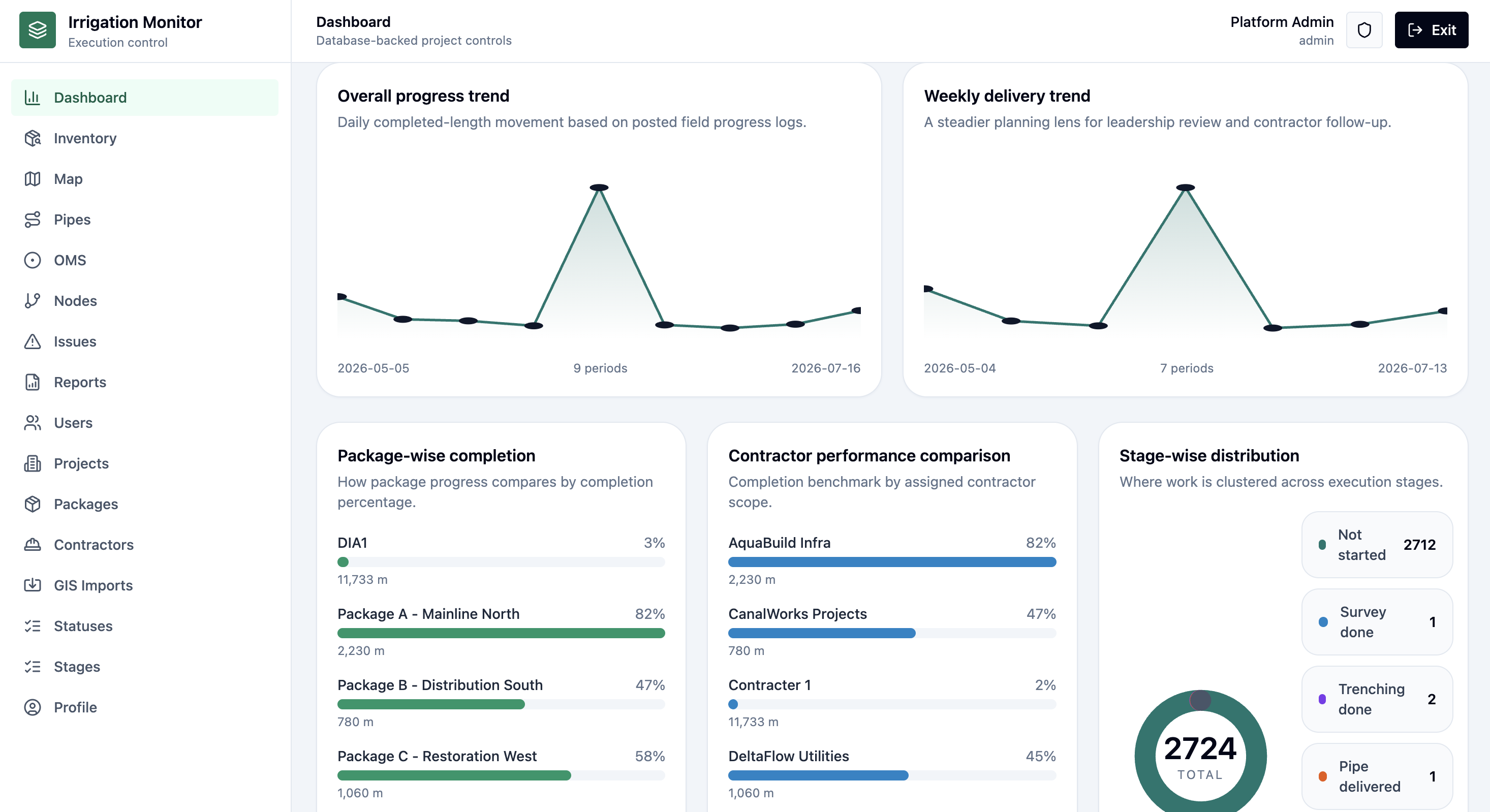Click the Stages checklist icon
The height and width of the screenshot is (812, 1490).
[33, 667]
